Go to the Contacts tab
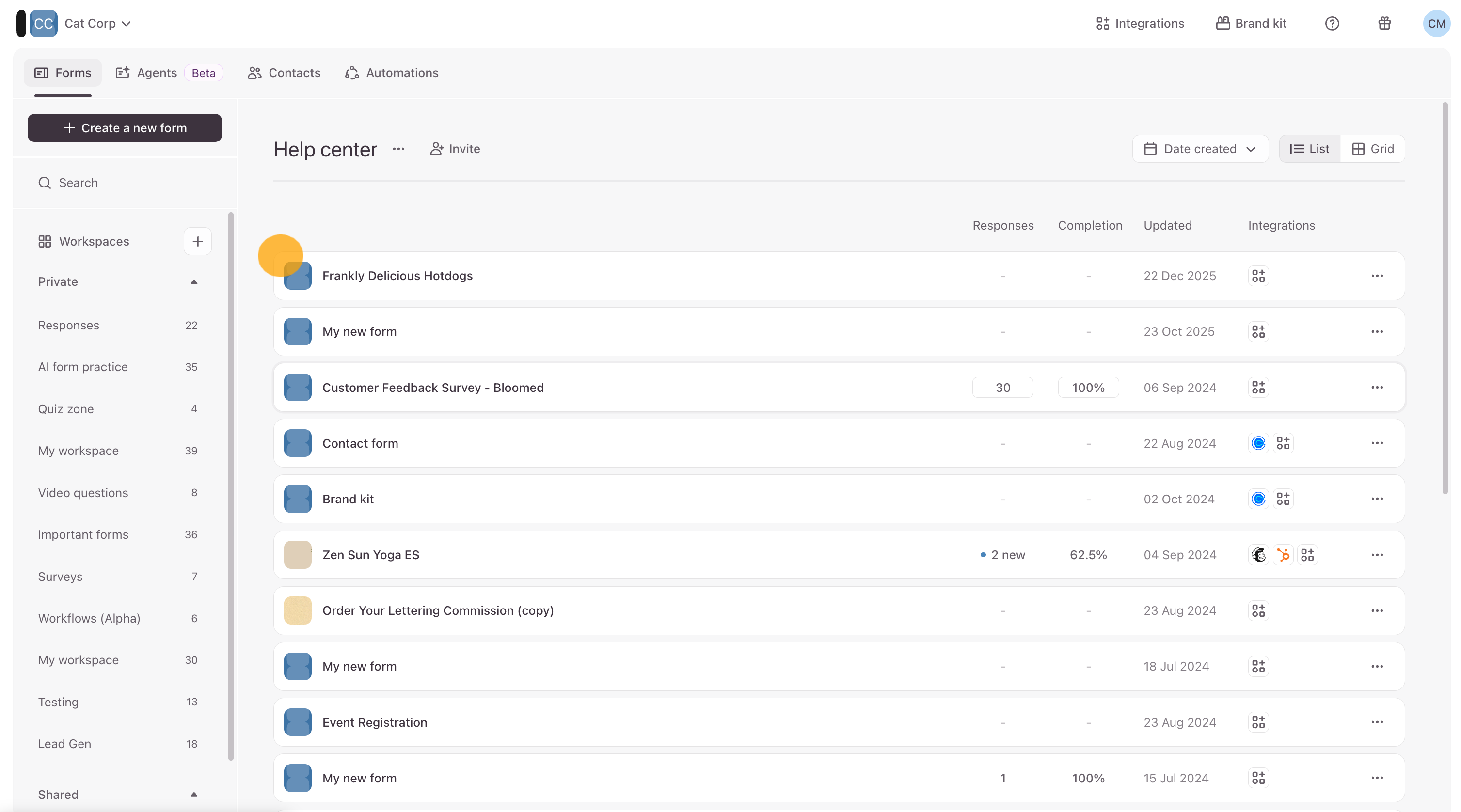 [x=284, y=73]
